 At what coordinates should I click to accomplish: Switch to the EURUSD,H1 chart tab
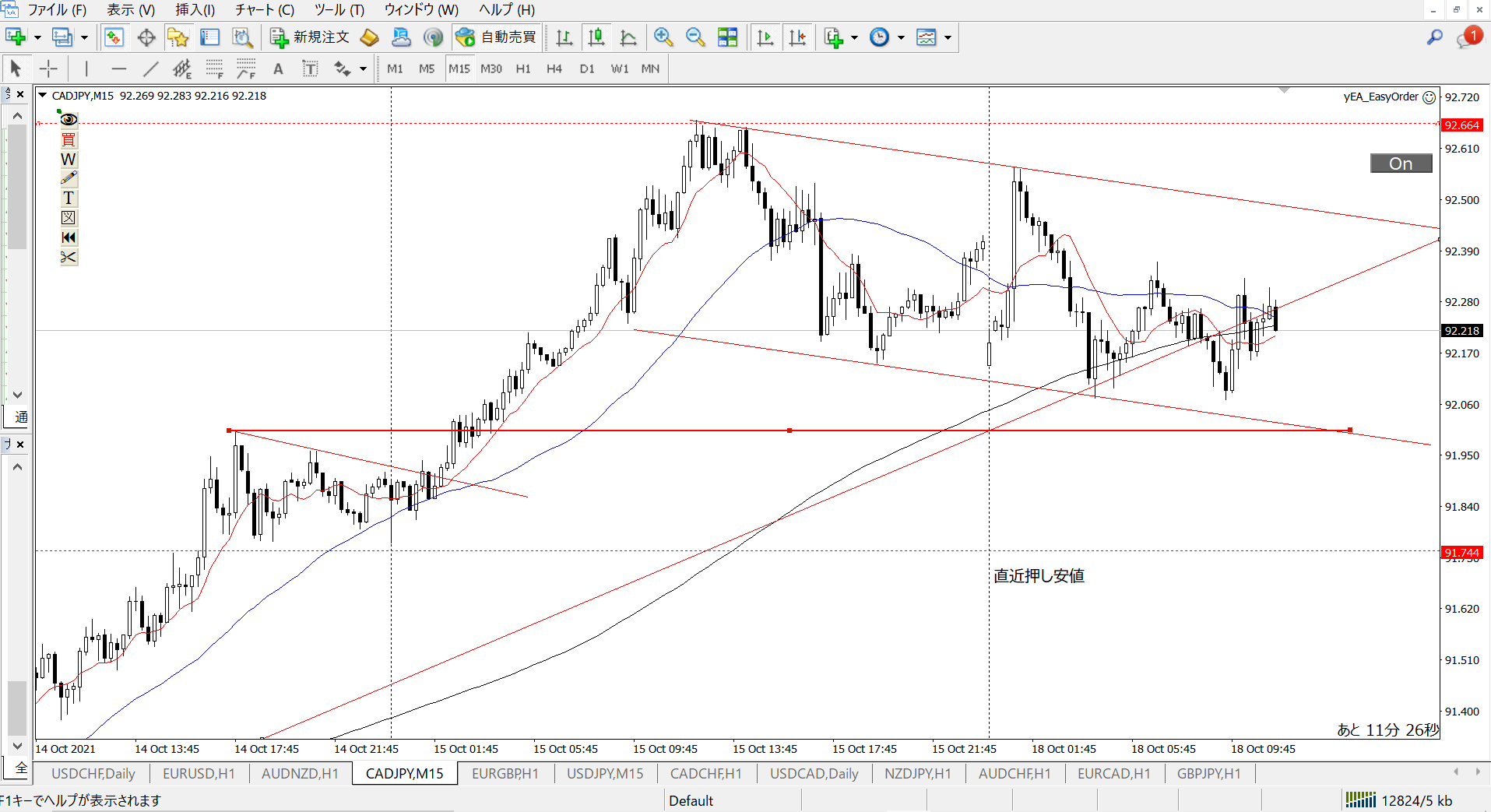coord(199,773)
